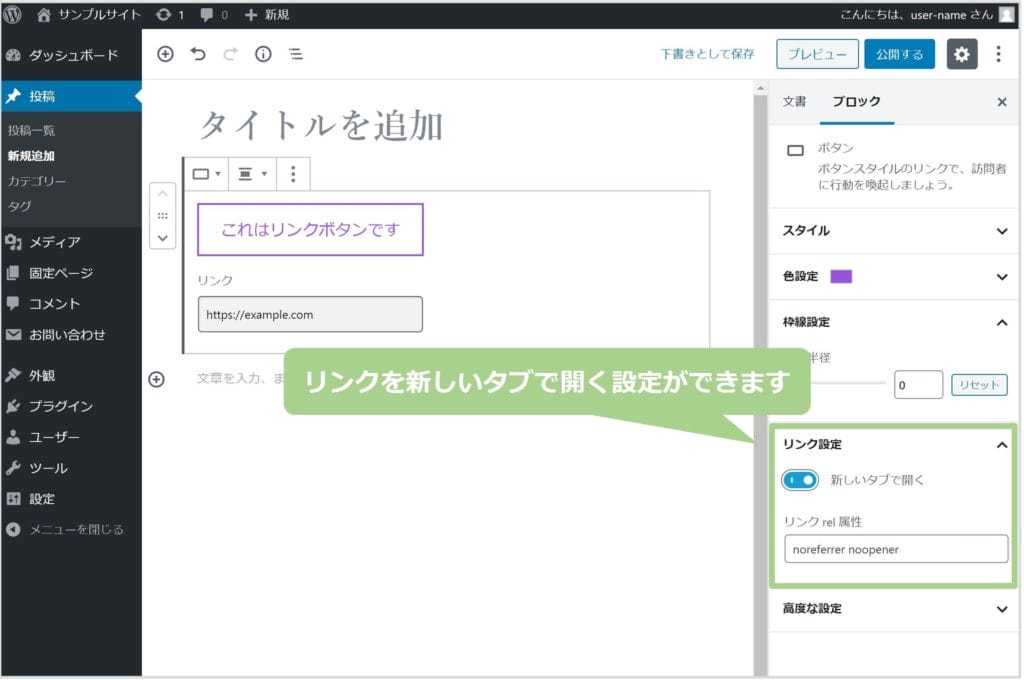Click the WordPress logo icon
The height and width of the screenshot is (680, 1024).
pyautogui.click(x=14, y=15)
